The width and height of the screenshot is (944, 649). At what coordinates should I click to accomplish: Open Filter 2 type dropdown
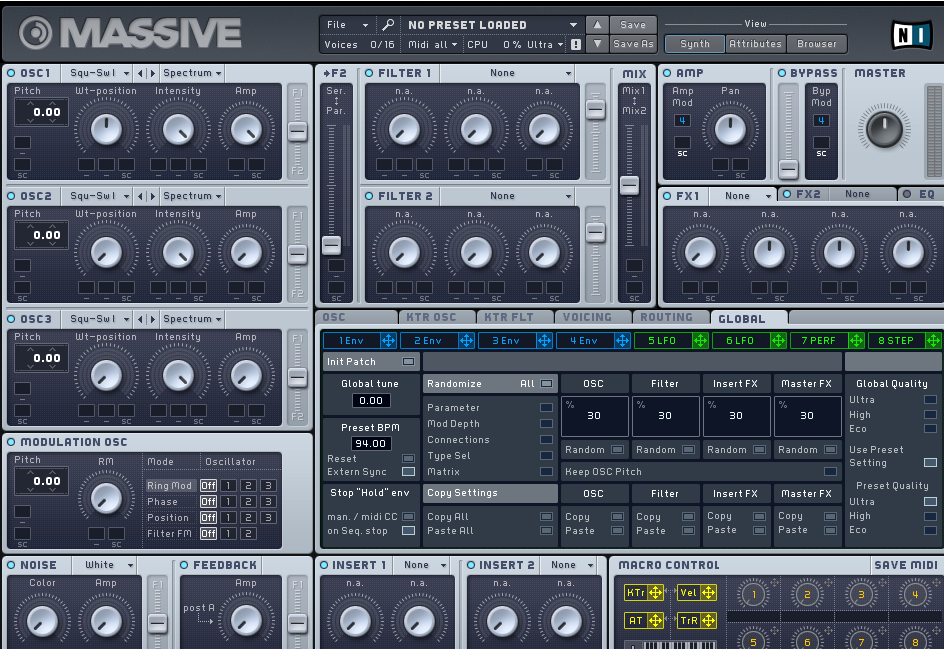507,196
